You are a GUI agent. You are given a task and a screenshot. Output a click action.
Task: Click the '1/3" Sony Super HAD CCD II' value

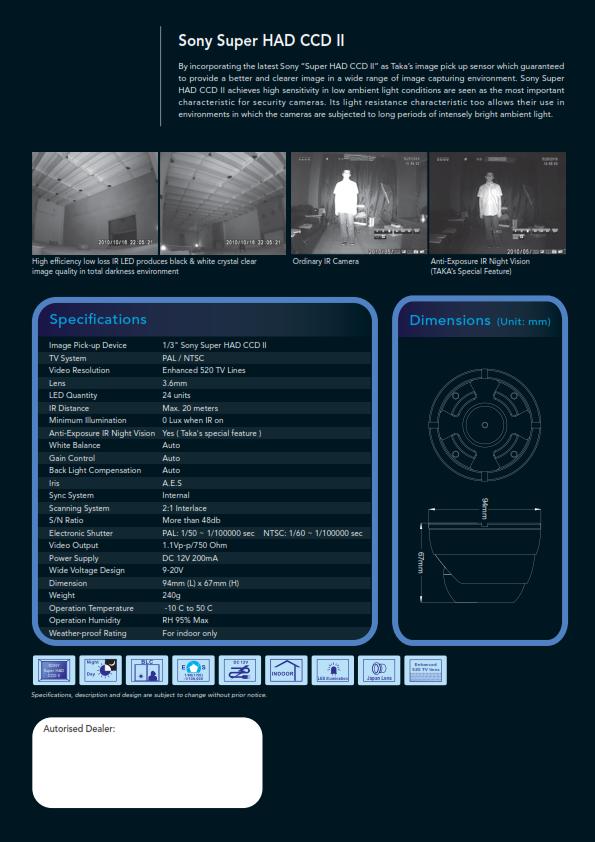click(214, 345)
